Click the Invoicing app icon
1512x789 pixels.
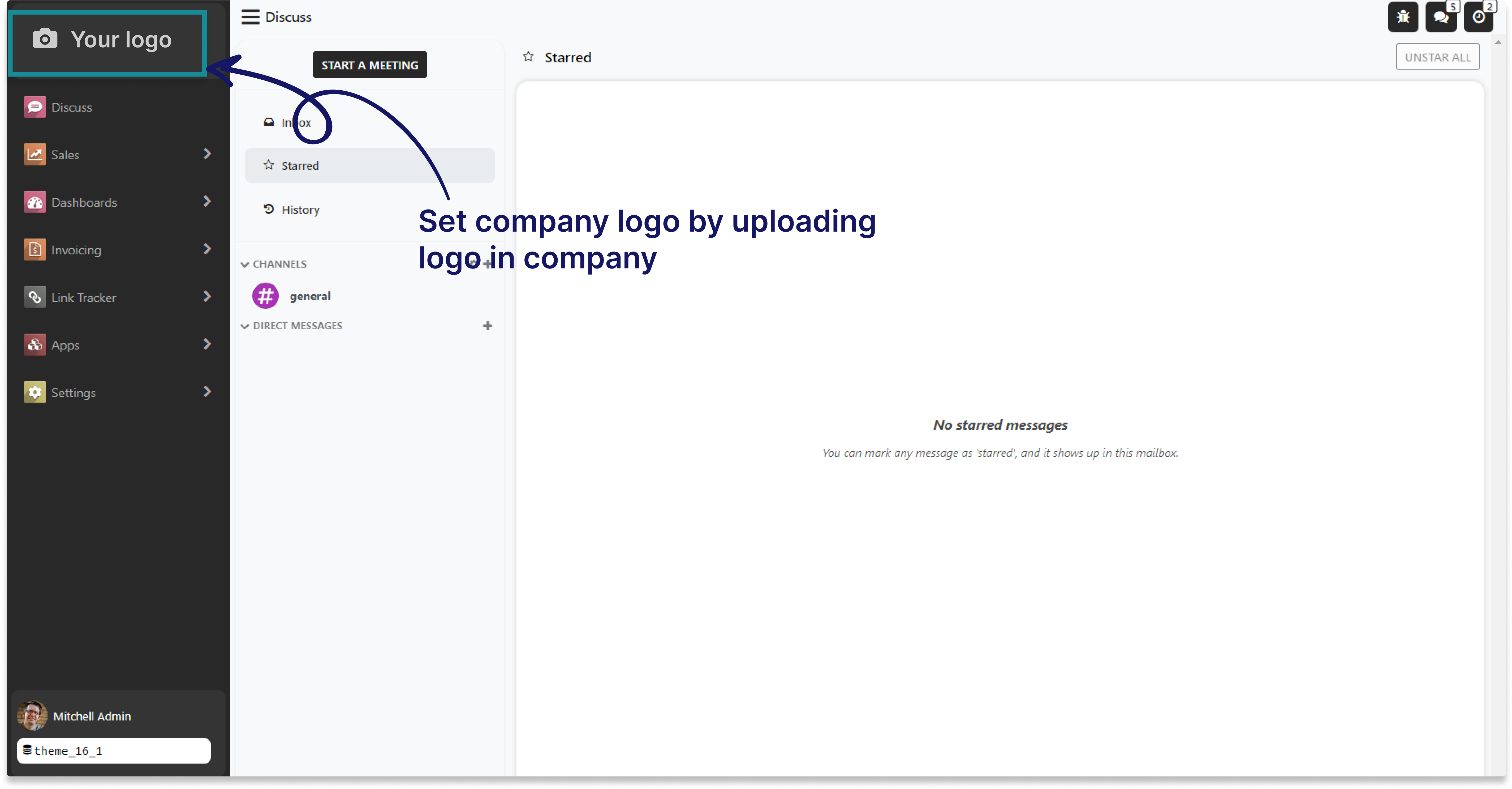point(35,250)
